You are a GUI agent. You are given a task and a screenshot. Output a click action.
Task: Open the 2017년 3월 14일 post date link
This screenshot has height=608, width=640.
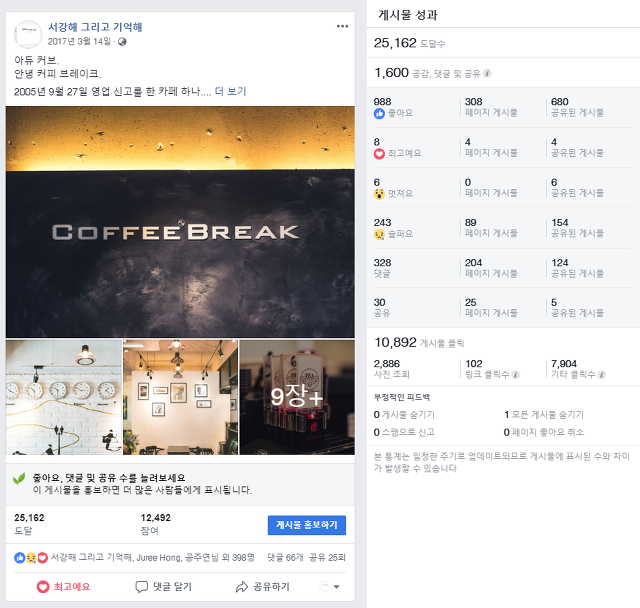(x=79, y=42)
